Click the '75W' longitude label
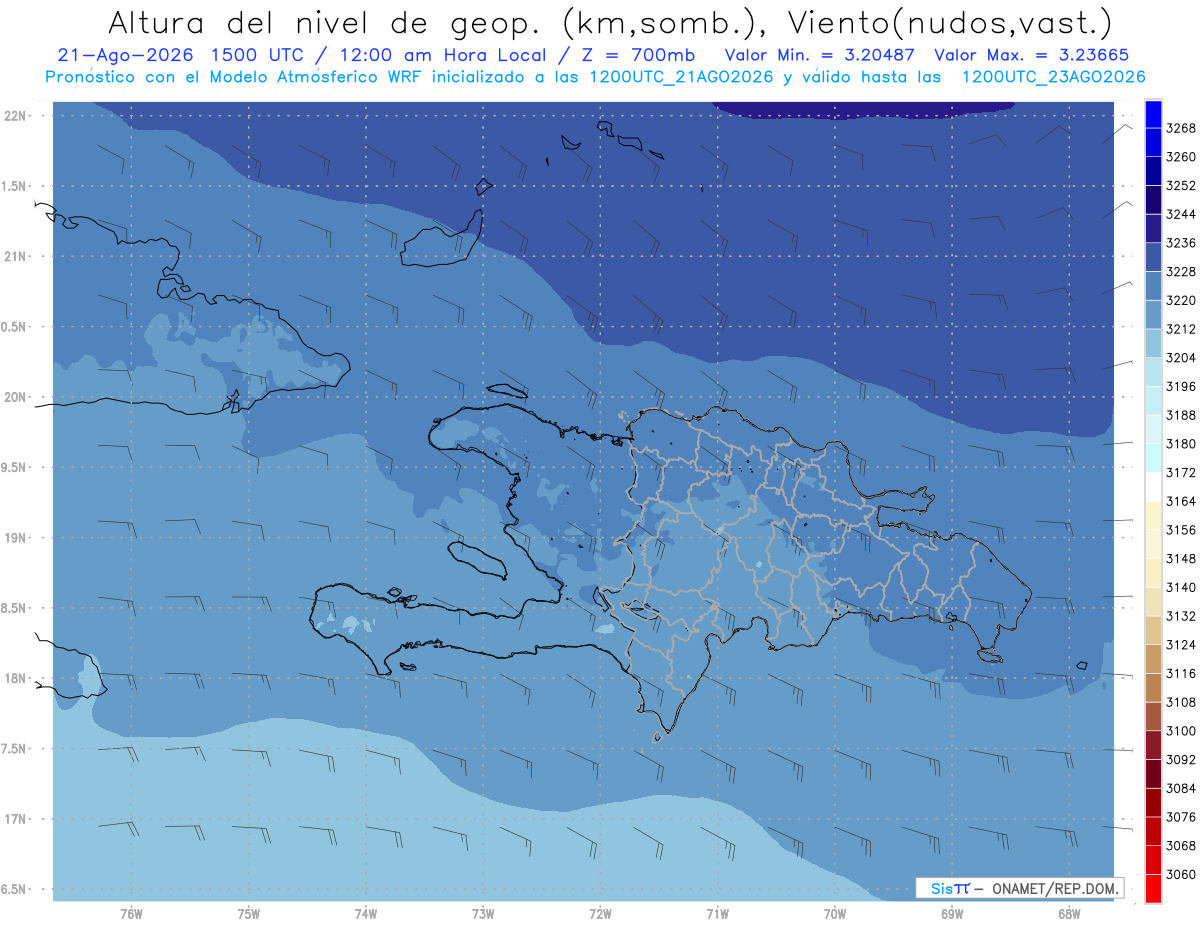The height and width of the screenshot is (927, 1200). [248, 913]
